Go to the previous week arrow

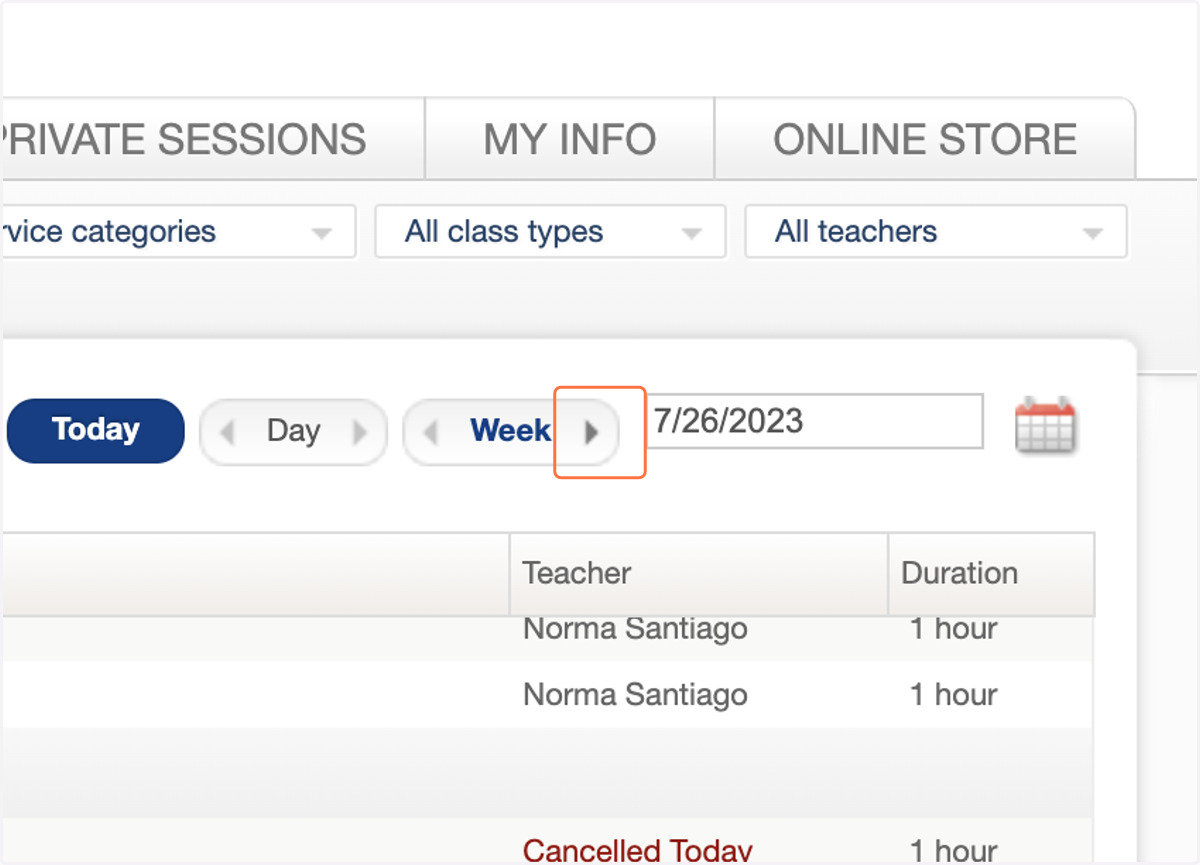431,432
